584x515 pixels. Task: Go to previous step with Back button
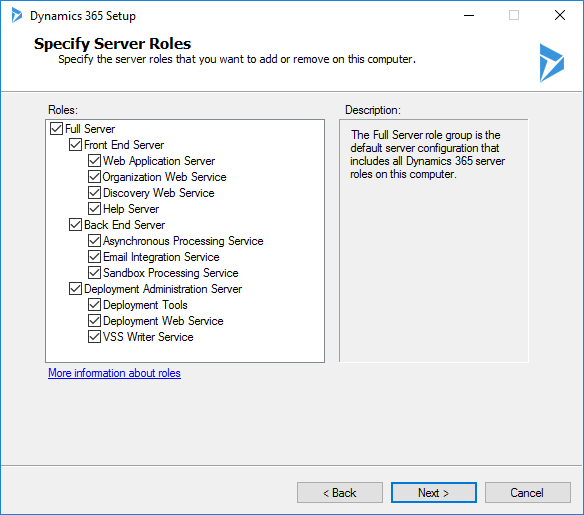click(x=340, y=493)
